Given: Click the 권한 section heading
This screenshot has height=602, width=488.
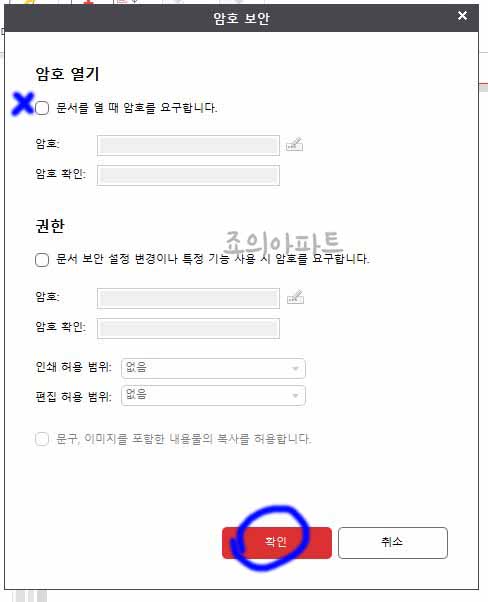Looking at the screenshot, I should point(50,226).
